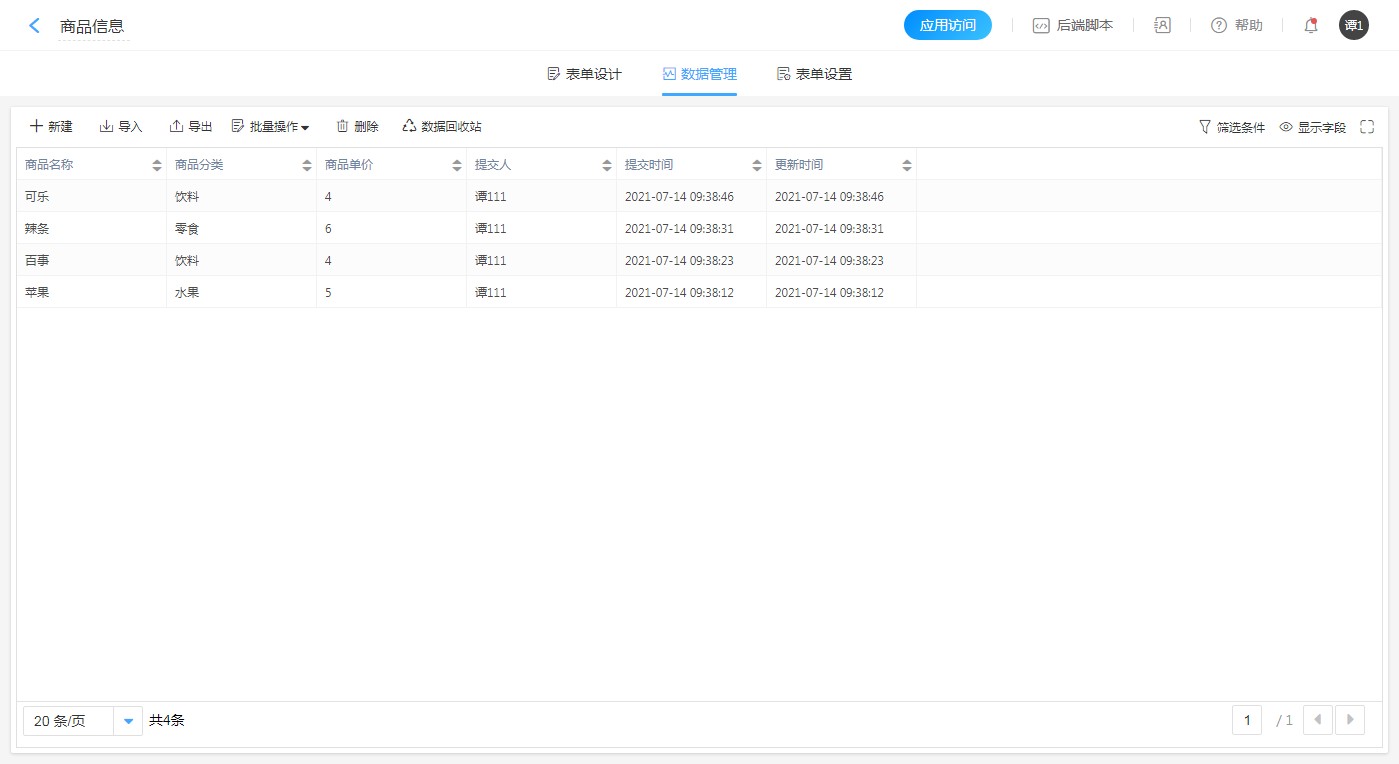Toggle fullscreen table view icon
Image resolution: width=1399 pixels, height=764 pixels.
click(x=1367, y=127)
